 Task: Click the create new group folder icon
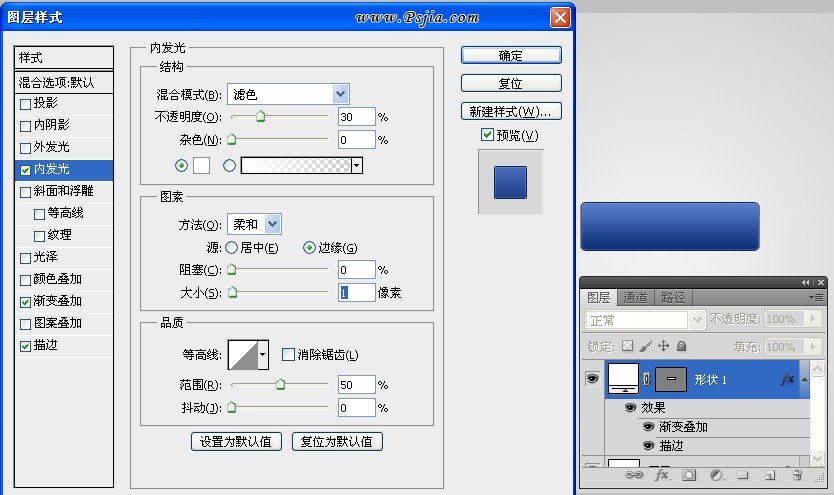pyautogui.click(x=742, y=475)
